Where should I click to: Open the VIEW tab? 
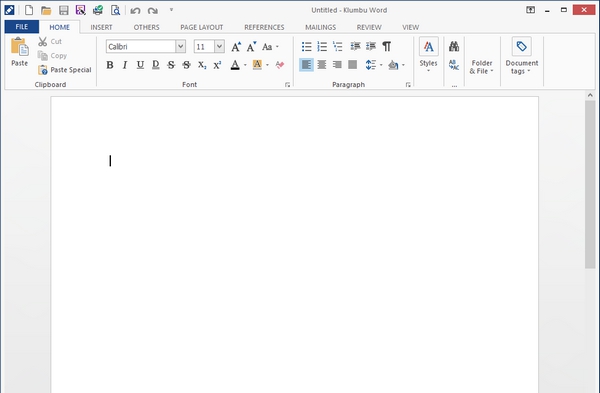[x=410, y=27]
